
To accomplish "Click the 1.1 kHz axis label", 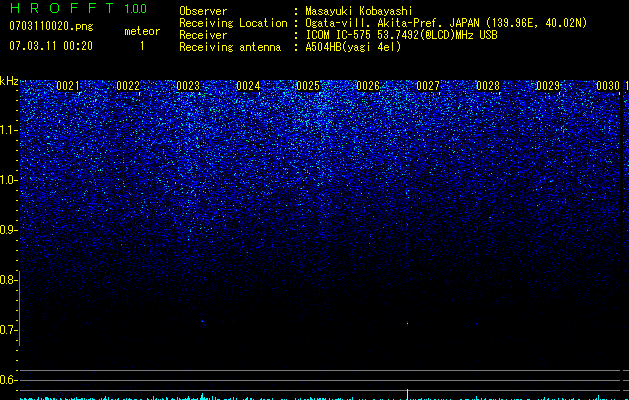I will (9, 130).
